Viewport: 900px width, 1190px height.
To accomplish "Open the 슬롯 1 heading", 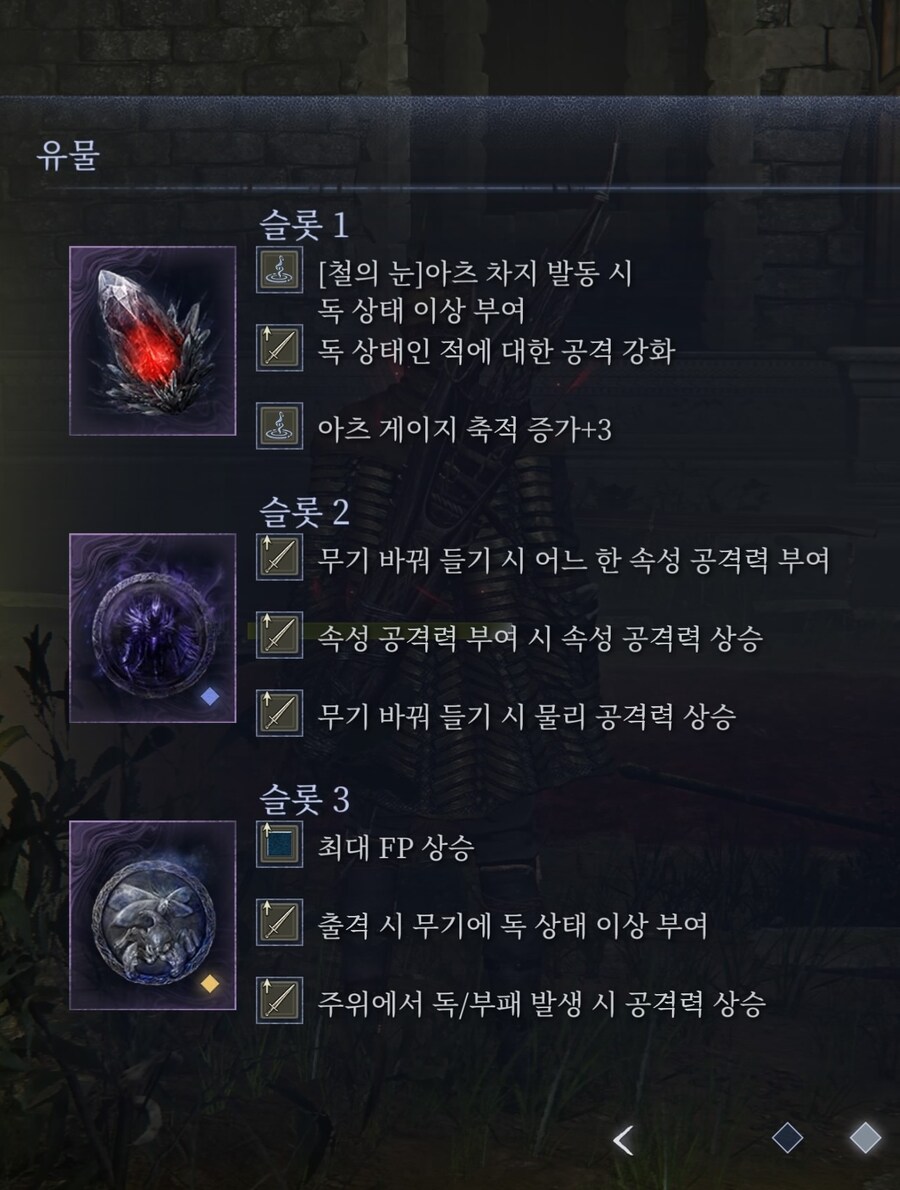I will click(x=304, y=225).
